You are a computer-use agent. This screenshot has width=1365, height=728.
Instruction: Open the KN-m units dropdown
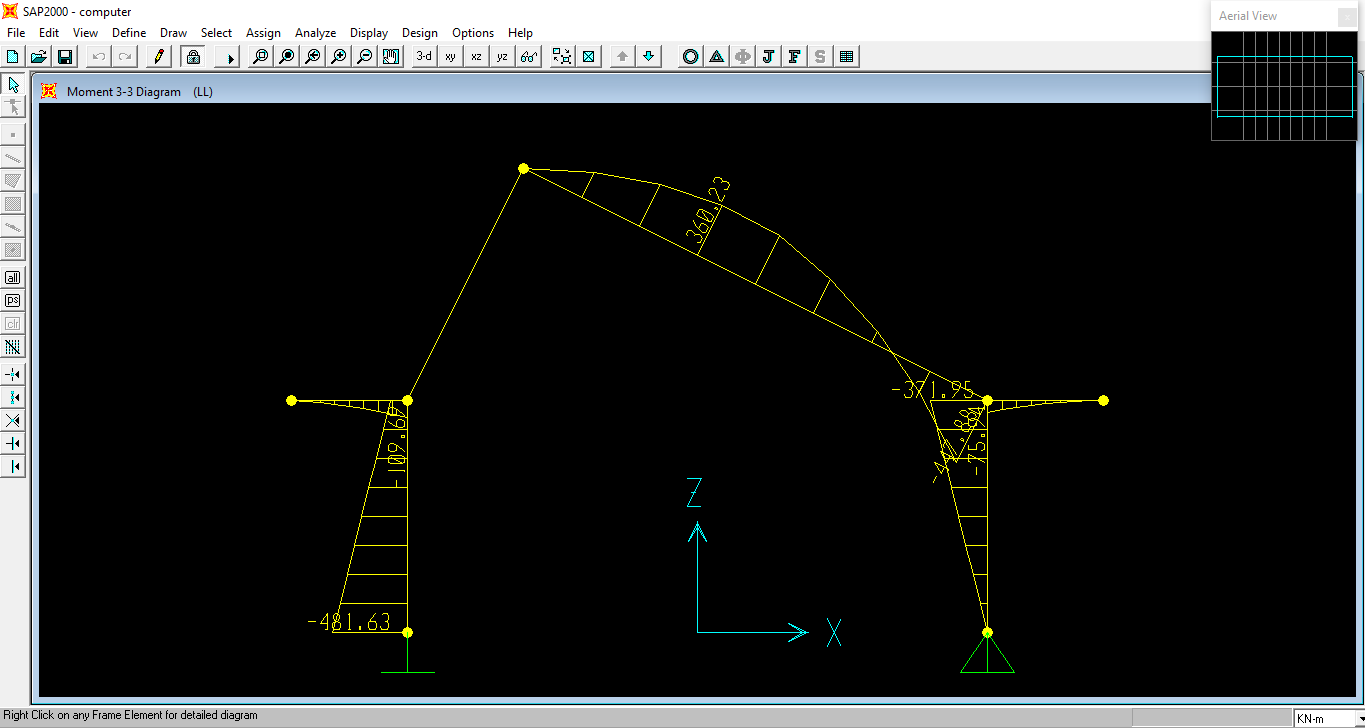click(x=1322, y=717)
